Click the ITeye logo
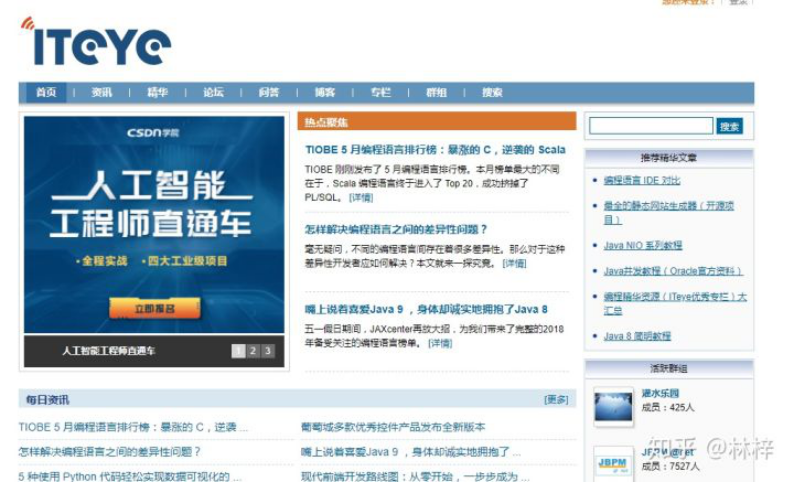The width and height of the screenshot is (794, 482). pyautogui.click(x=96, y=42)
